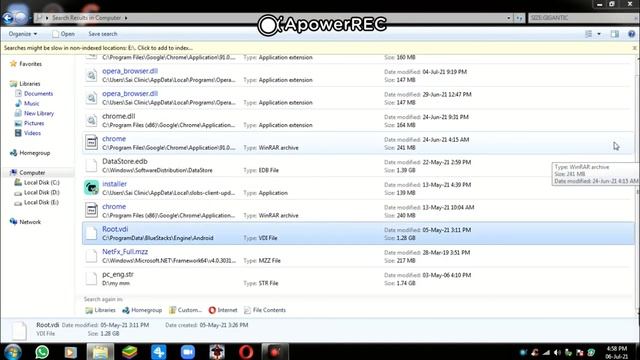
Task: Search again on the Internet
Action: (223, 310)
